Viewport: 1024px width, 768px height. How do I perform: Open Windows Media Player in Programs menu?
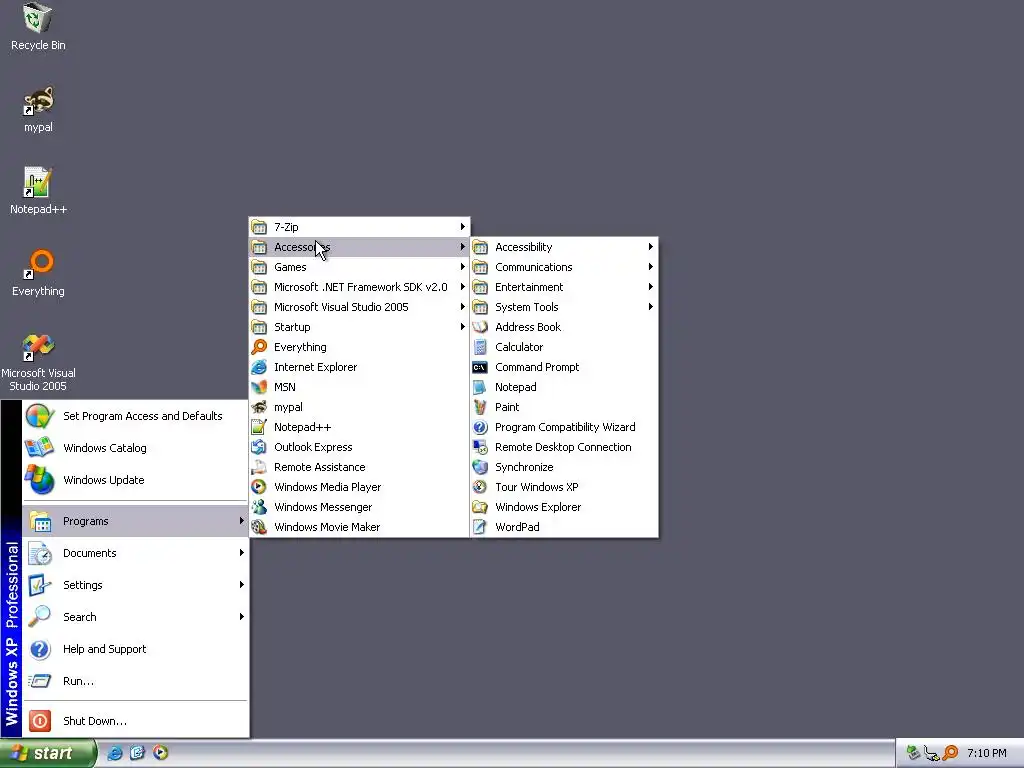(x=359, y=487)
